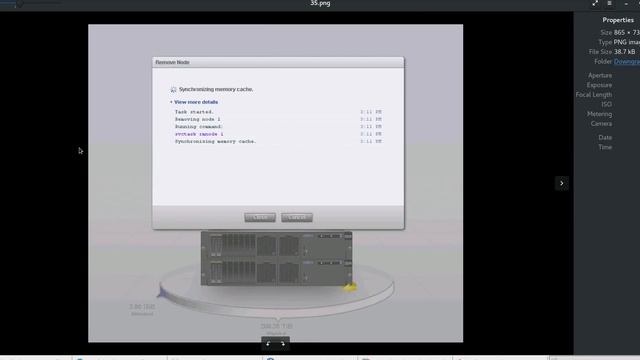Click the Aperture label in Properties
This screenshot has height=360, width=640.
point(600,76)
